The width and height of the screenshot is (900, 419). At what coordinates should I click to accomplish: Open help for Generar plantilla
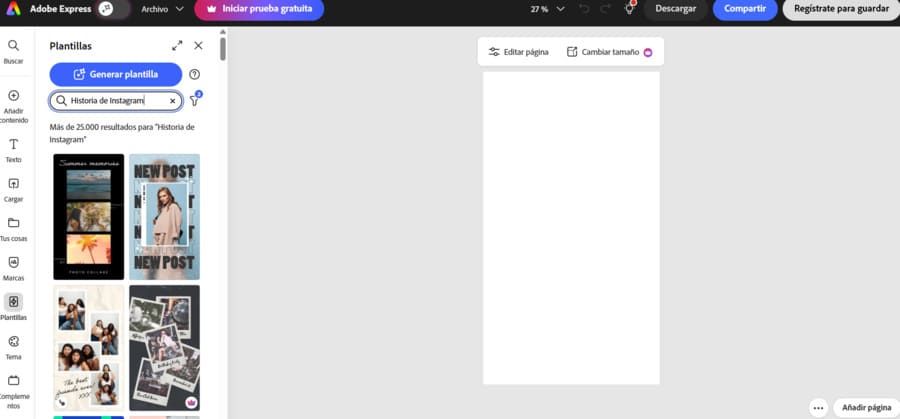click(195, 74)
